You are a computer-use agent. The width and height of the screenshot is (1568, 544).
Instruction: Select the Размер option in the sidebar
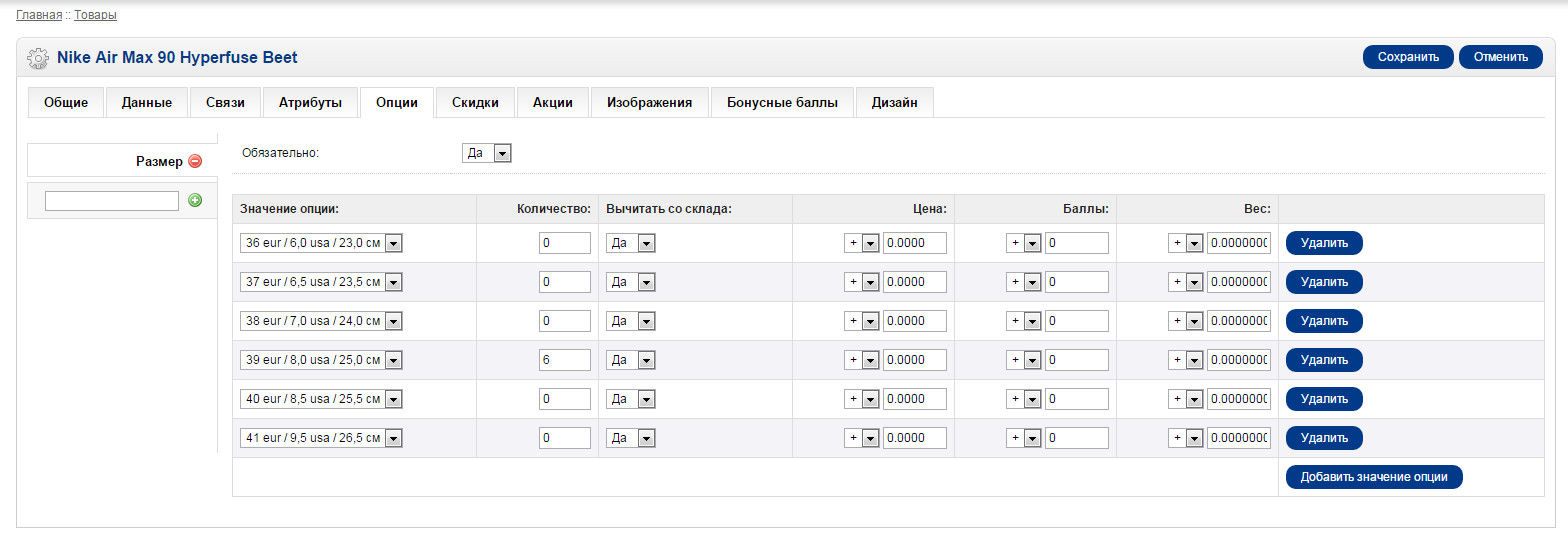(x=159, y=161)
